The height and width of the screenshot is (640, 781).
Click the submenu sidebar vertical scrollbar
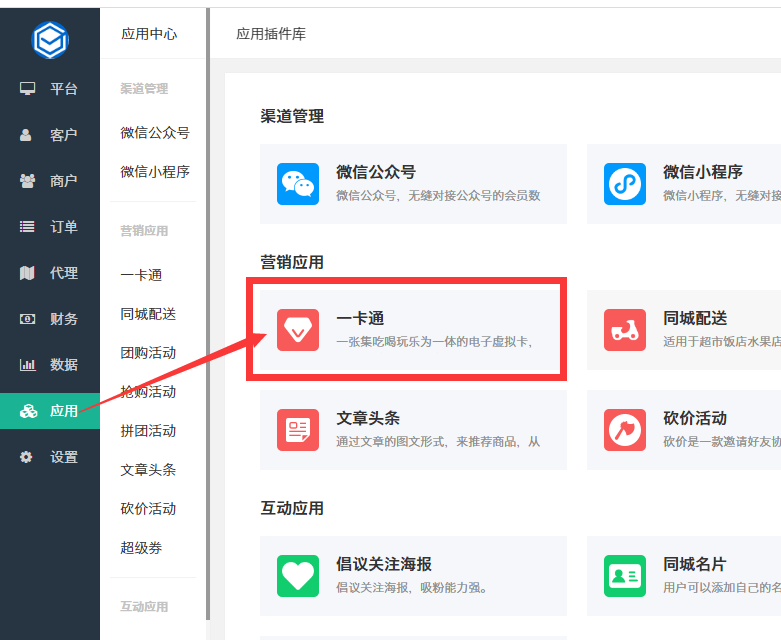(x=208, y=314)
